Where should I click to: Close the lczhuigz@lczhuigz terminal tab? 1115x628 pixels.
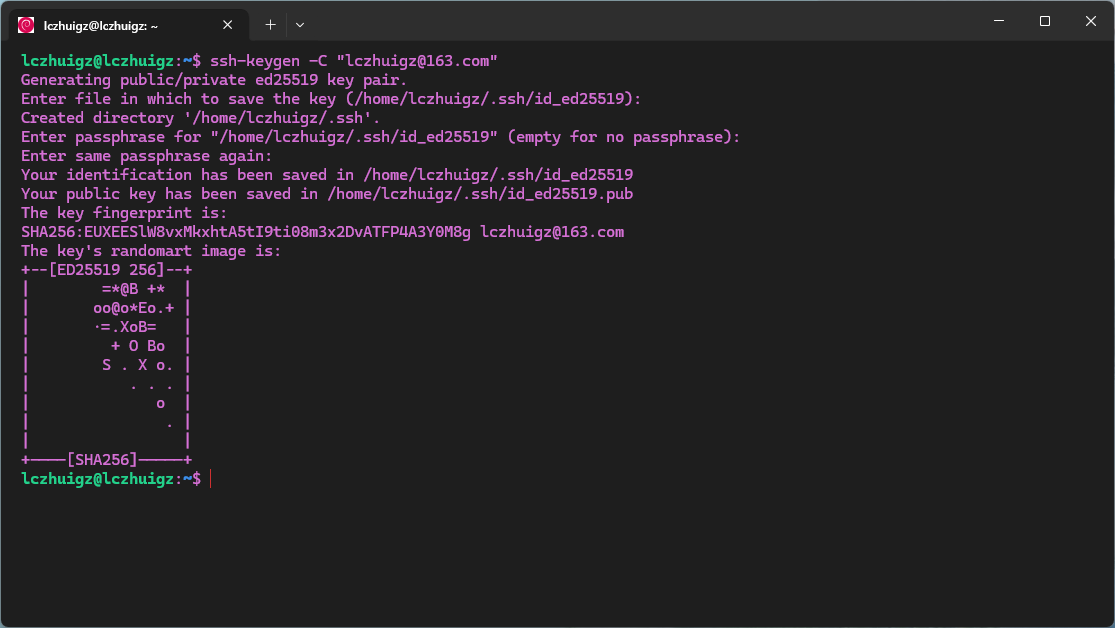click(x=228, y=24)
